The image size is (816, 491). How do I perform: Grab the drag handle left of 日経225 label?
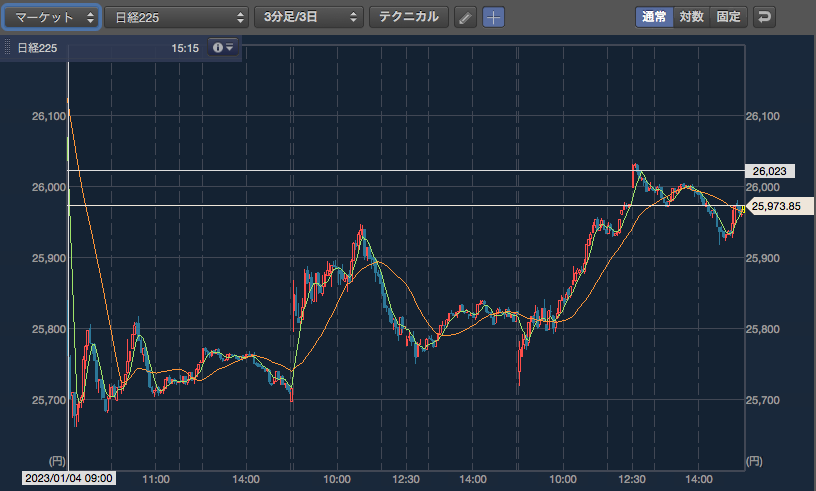point(7,48)
